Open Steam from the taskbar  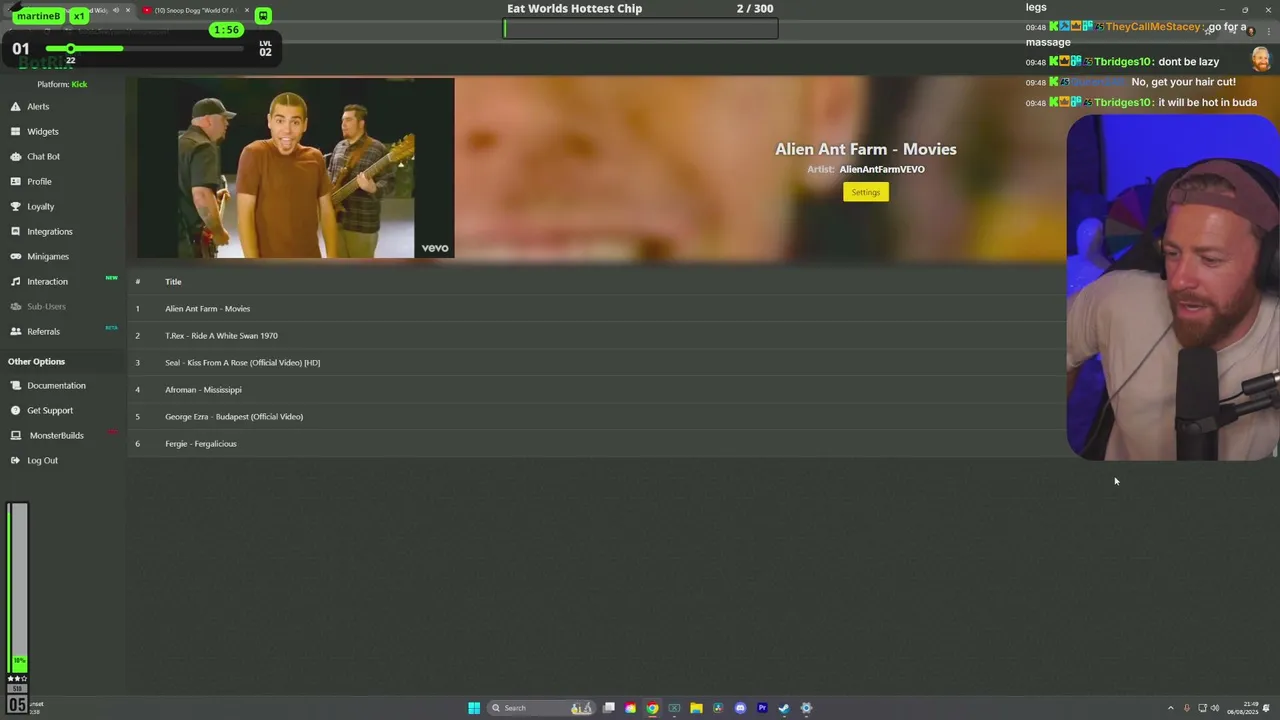tap(784, 708)
